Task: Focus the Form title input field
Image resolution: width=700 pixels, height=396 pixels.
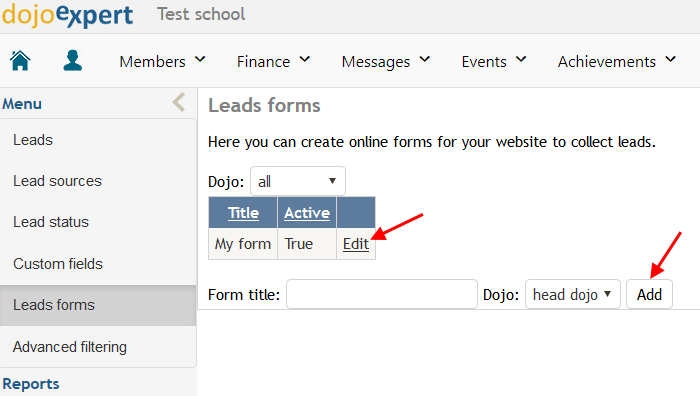Action: tap(382, 294)
